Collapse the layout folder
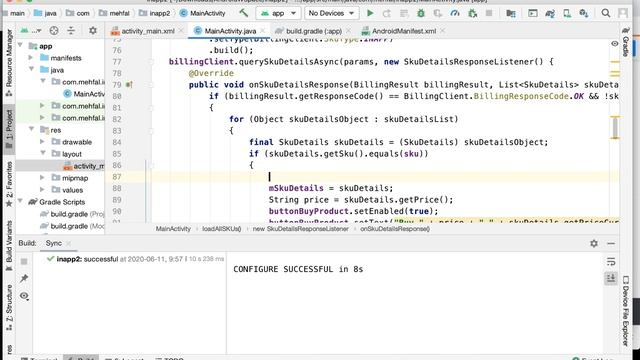This screenshot has width=640, height=360. 43,153
